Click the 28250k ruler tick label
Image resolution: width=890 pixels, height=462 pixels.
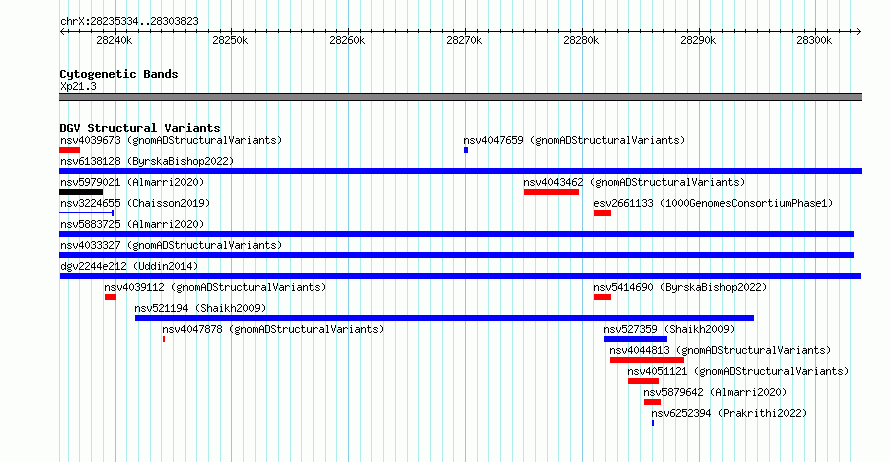(230, 40)
